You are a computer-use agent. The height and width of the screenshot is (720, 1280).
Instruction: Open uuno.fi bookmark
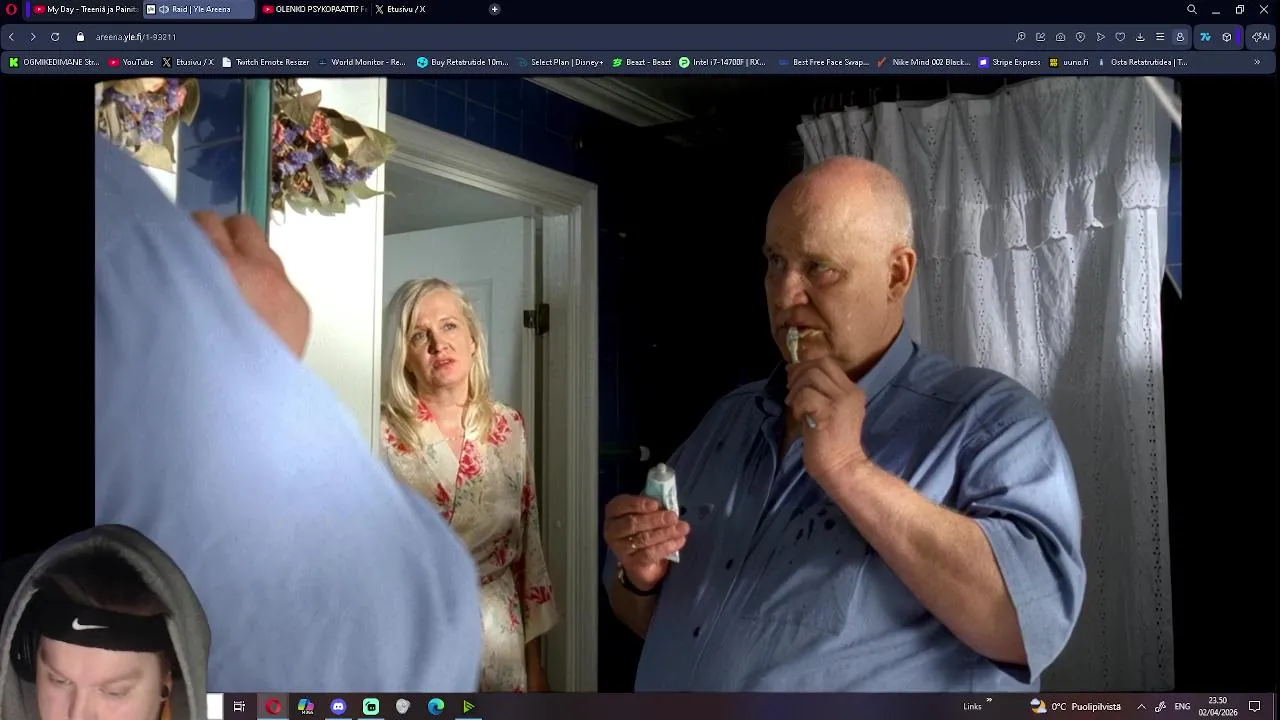pyautogui.click(x=1068, y=62)
